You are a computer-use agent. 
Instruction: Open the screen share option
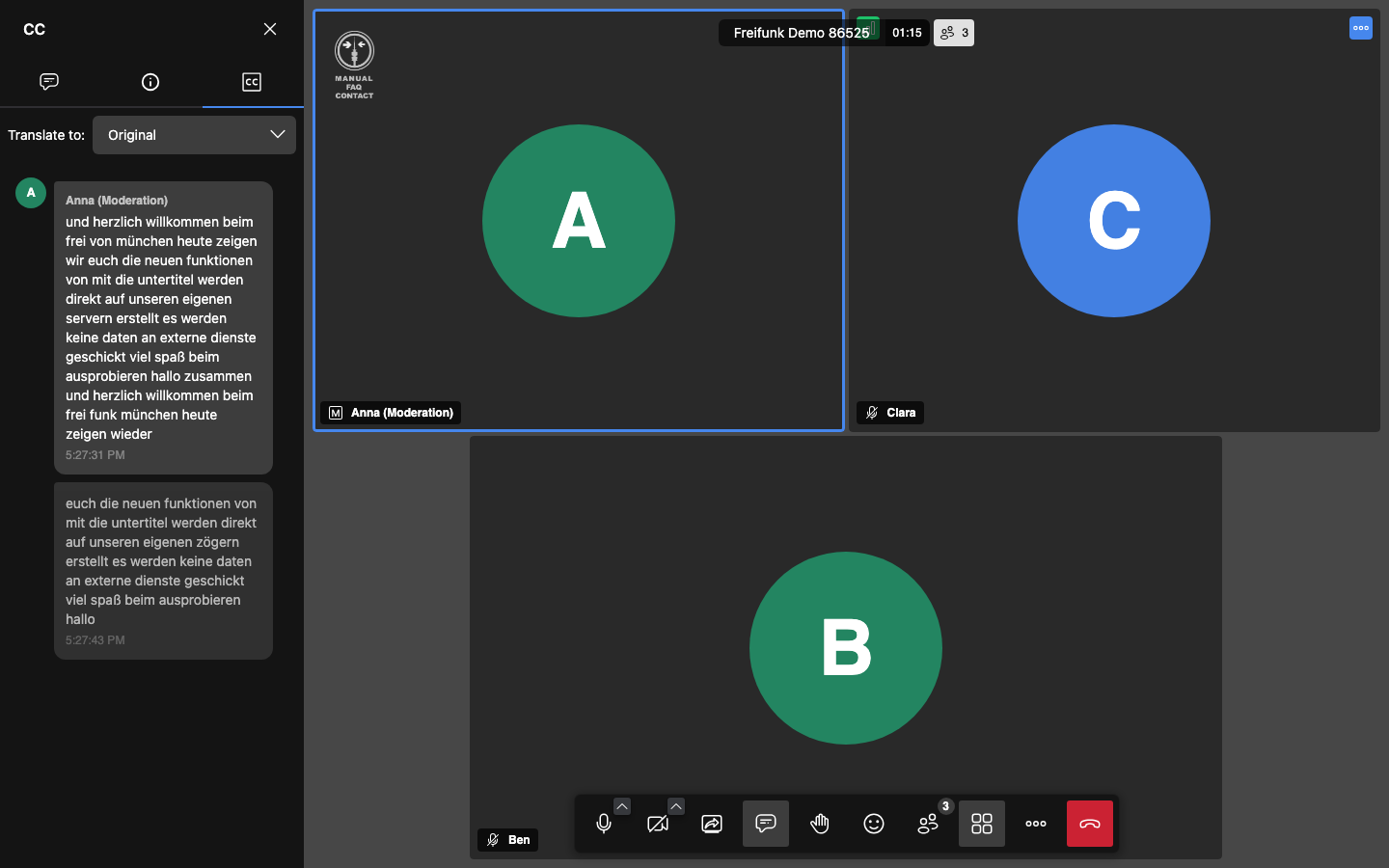pos(712,824)
